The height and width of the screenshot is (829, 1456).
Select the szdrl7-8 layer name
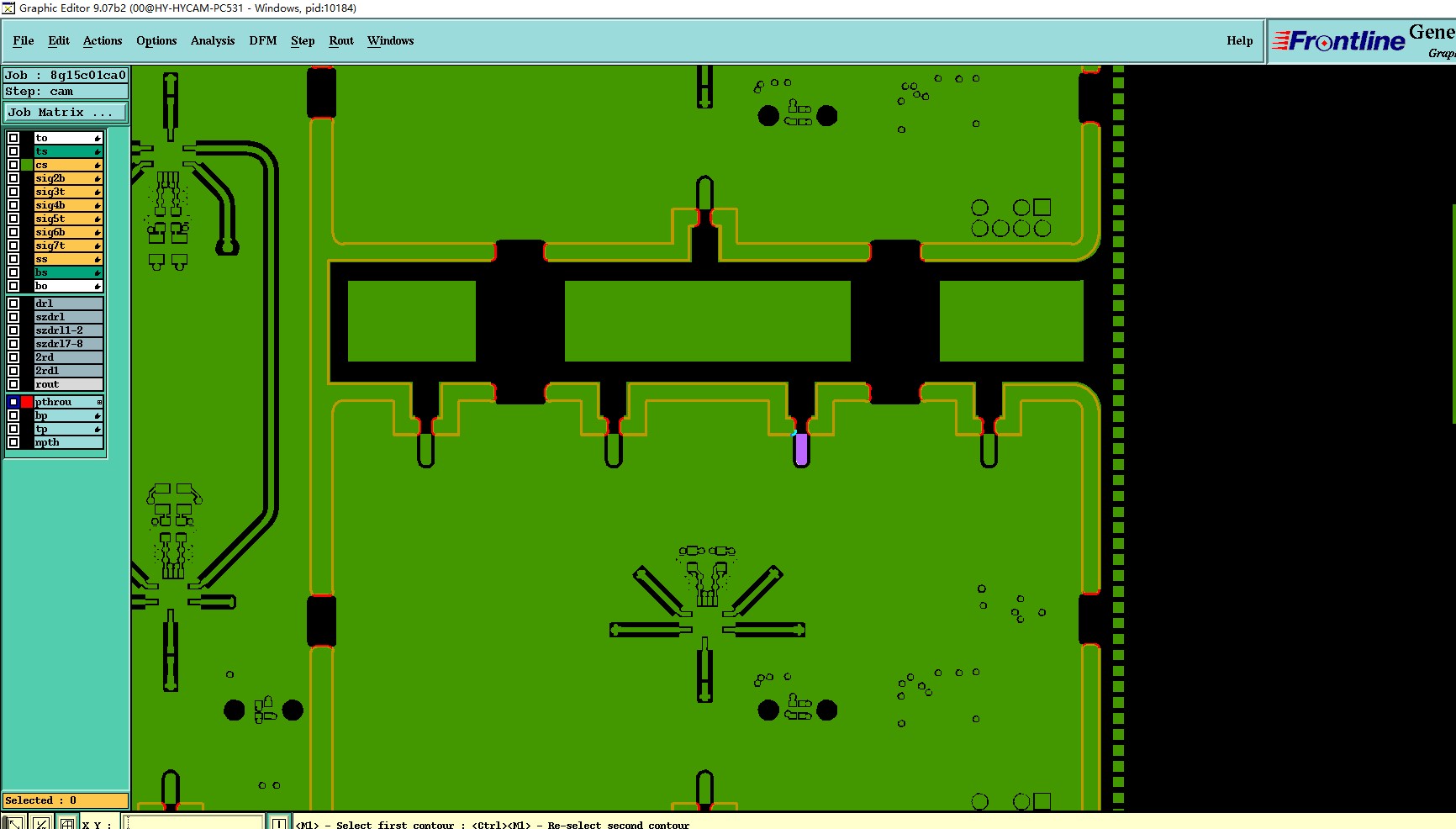click(69, 344)
